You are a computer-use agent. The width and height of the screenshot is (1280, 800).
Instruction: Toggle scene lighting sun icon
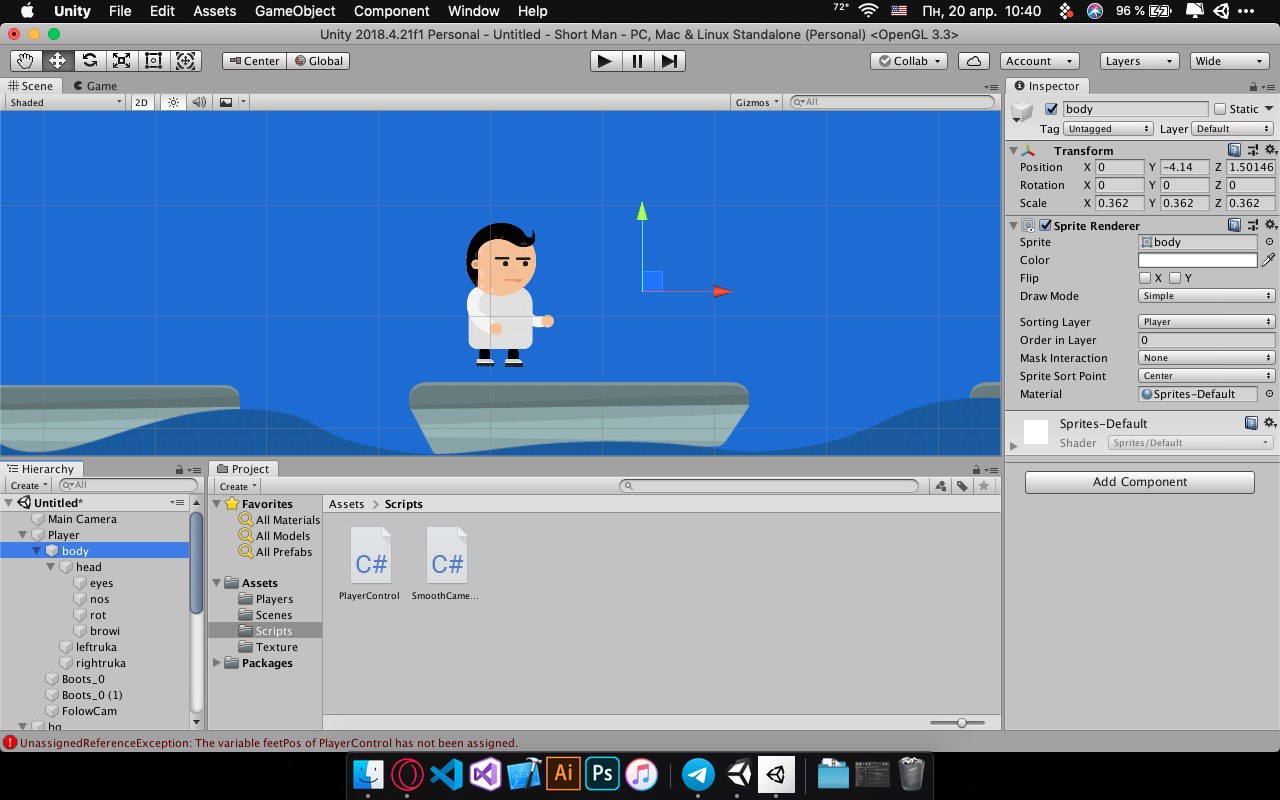[x=173, y=102]
